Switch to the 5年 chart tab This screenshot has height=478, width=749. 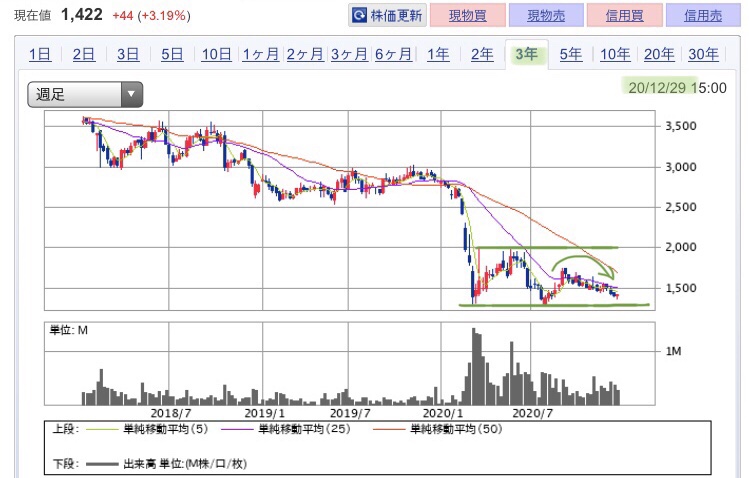pyautogui.click(x=571, y=54)
